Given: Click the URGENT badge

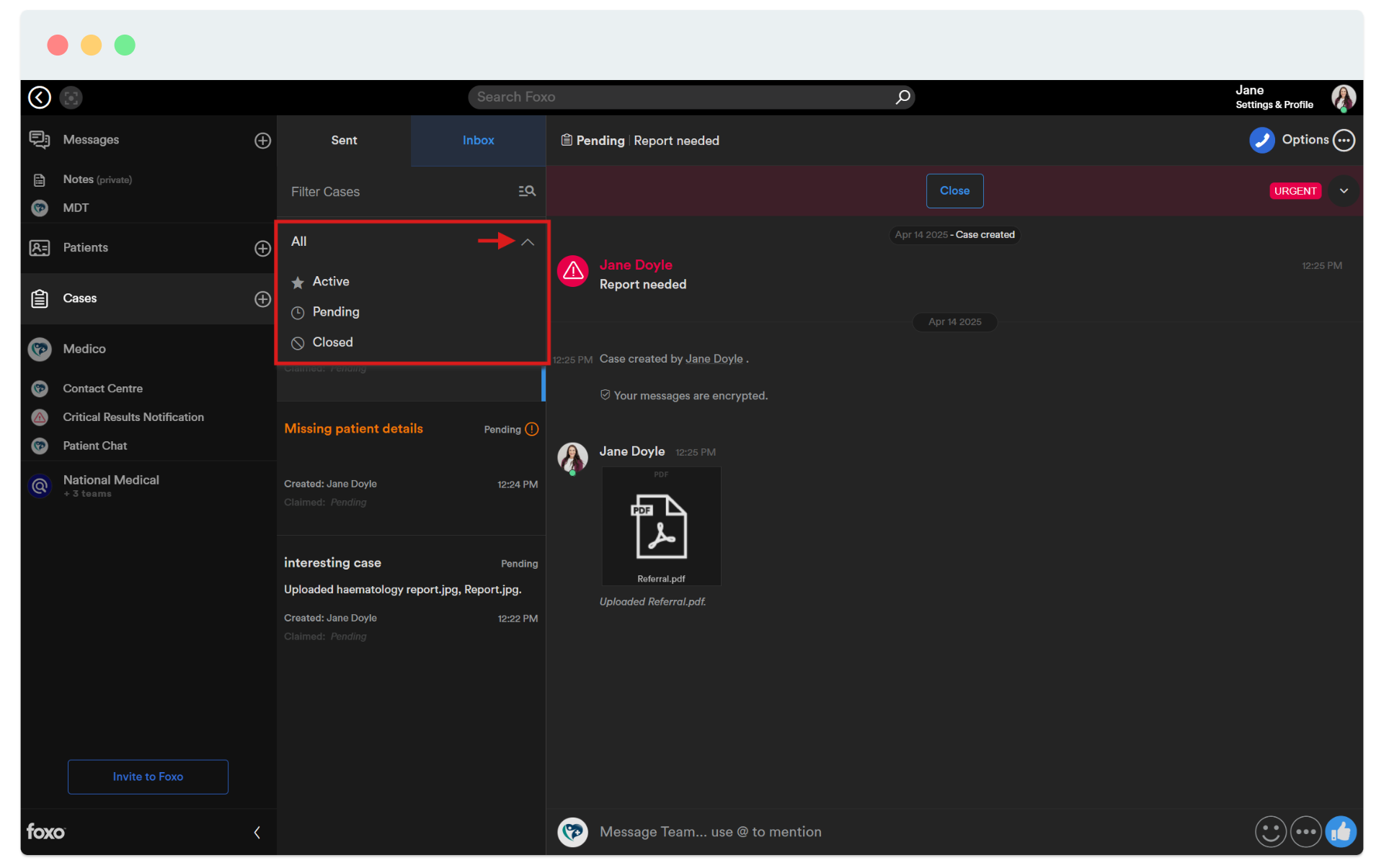Looking at the screenshot, I should [x=1295, y=191].
